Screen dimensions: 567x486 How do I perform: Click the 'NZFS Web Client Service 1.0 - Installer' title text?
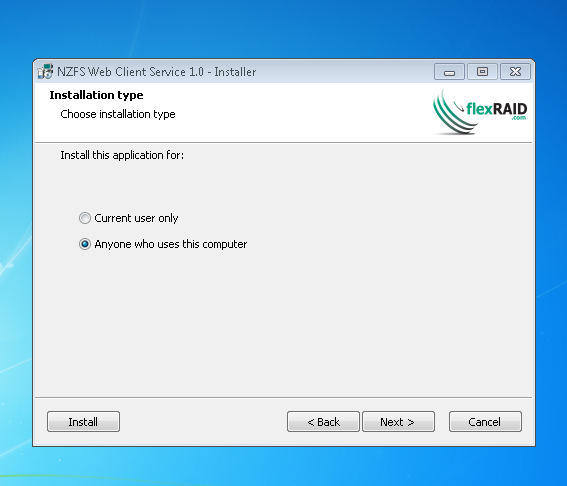pyautogui.click(x=157, y=72)
